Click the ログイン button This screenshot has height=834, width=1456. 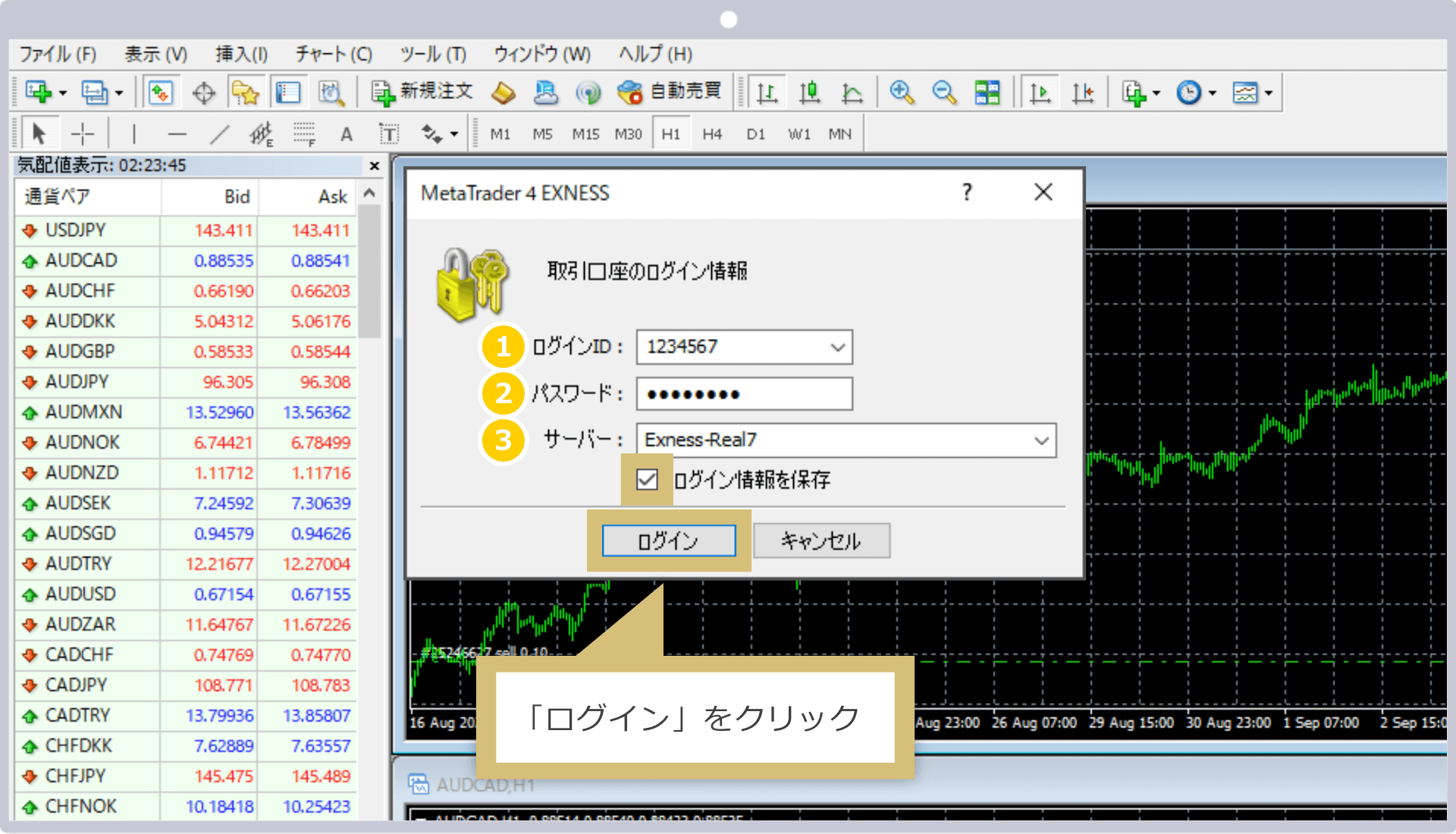[669, 541]
